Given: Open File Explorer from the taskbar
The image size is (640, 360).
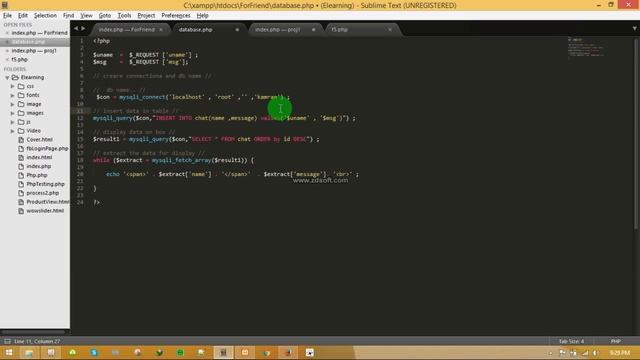Looking at the screenshot, I should pos(29,353).
